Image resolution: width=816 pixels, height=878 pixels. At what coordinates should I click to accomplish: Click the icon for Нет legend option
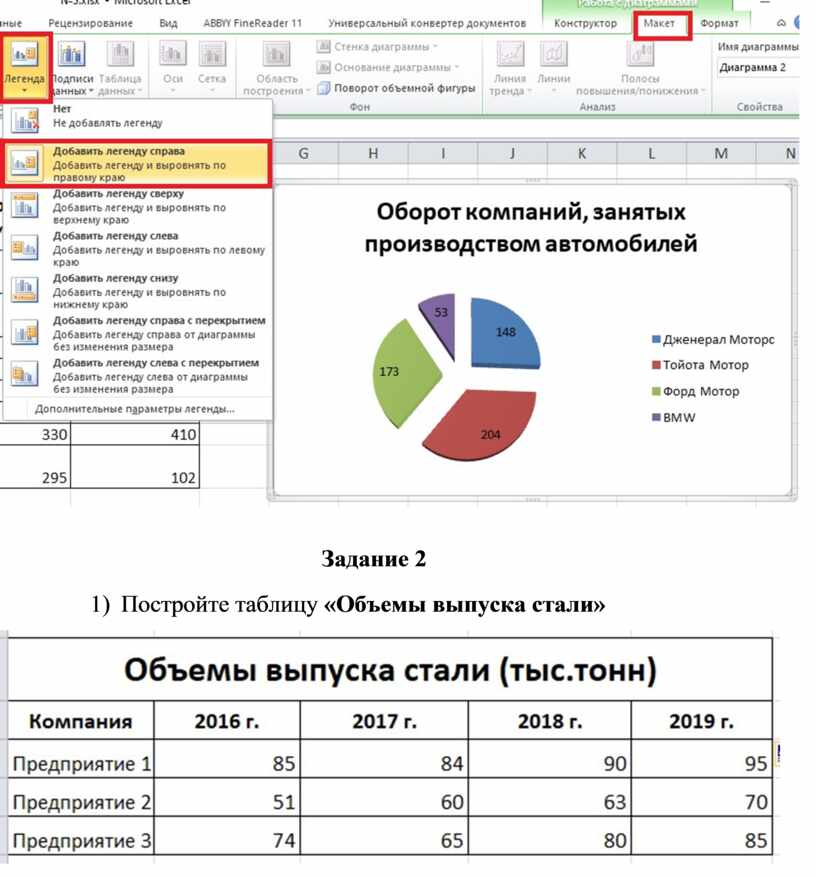pos(24,120)
